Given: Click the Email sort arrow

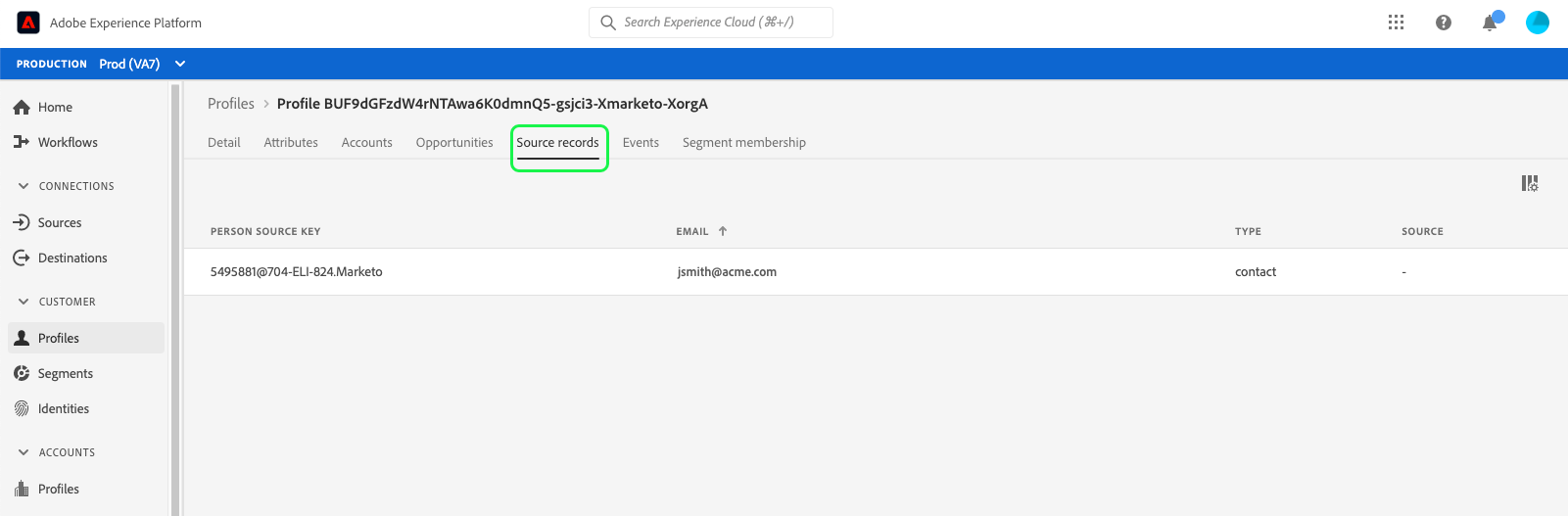Looking at the screenshot, I should click(723, 231).
